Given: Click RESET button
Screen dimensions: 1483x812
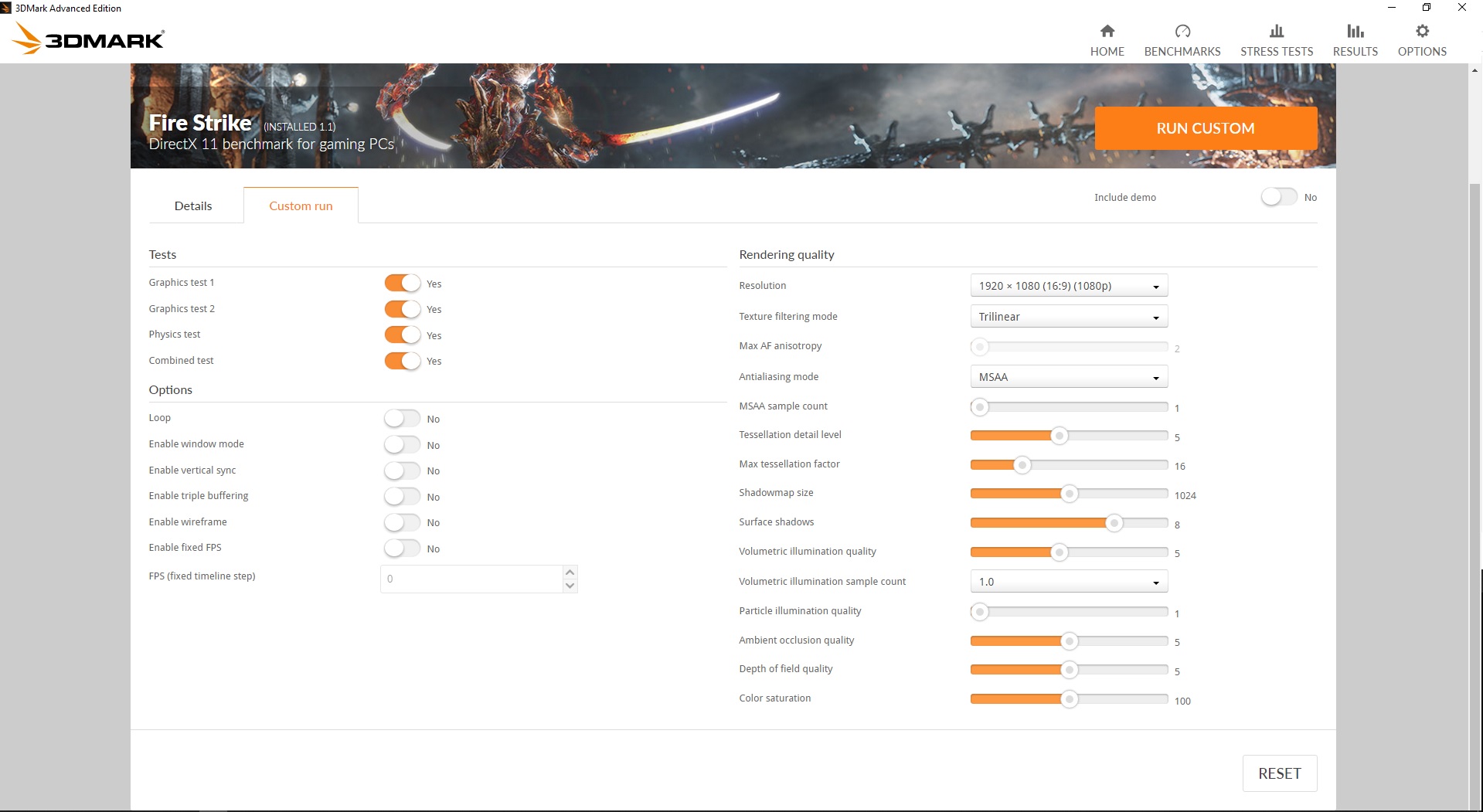Looking at the screenshot, I should point(1279,773).
